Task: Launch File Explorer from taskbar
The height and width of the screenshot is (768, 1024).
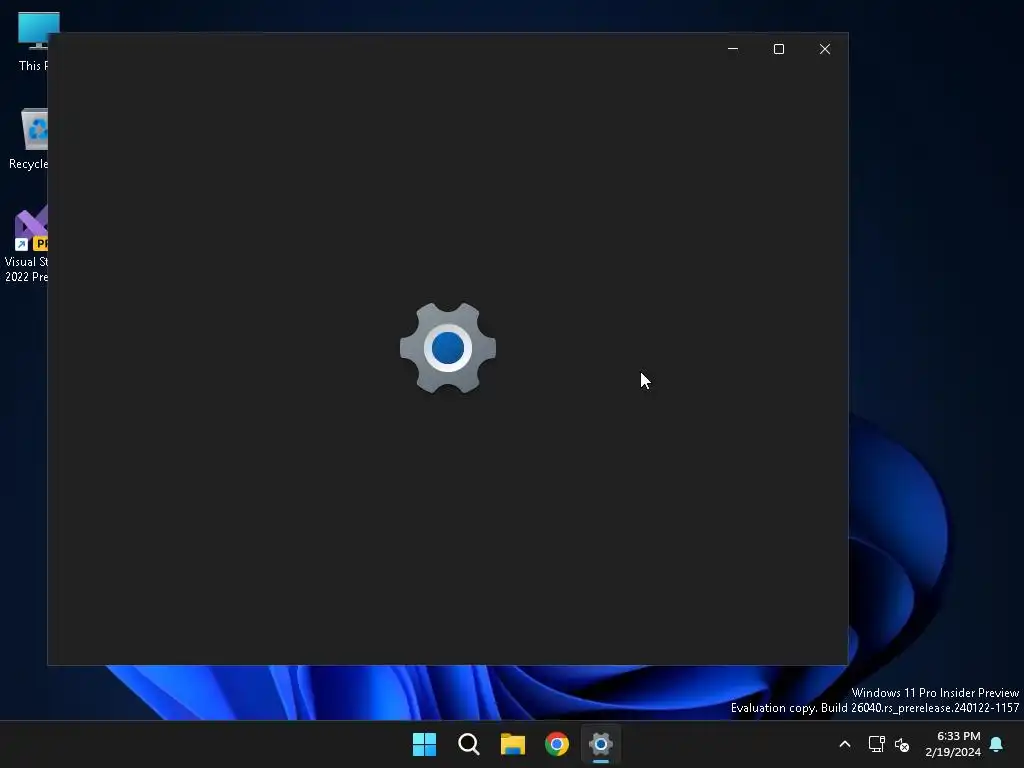Action: [513, 744]
